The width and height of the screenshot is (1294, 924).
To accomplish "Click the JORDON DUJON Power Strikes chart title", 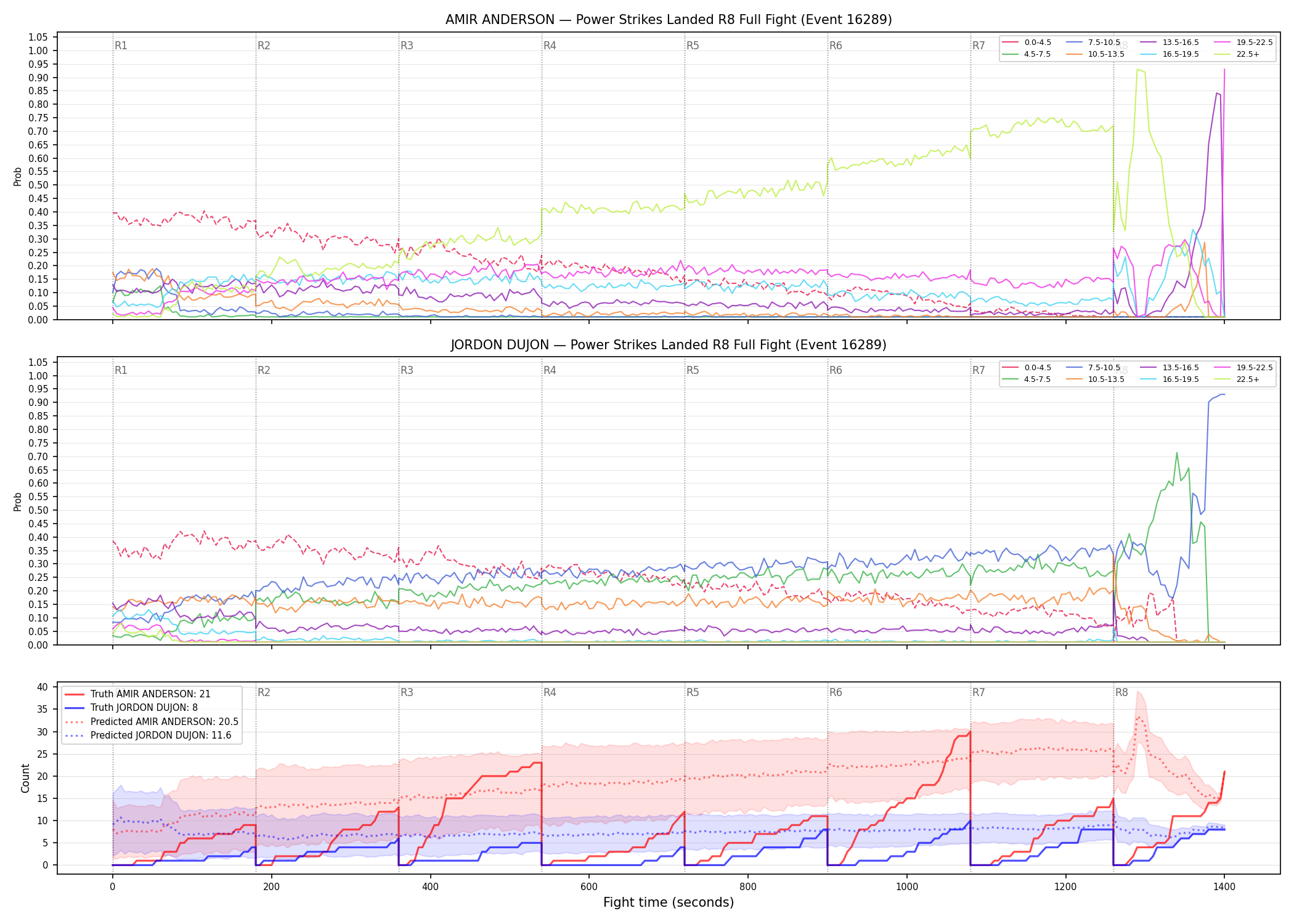I will point(669,345).
